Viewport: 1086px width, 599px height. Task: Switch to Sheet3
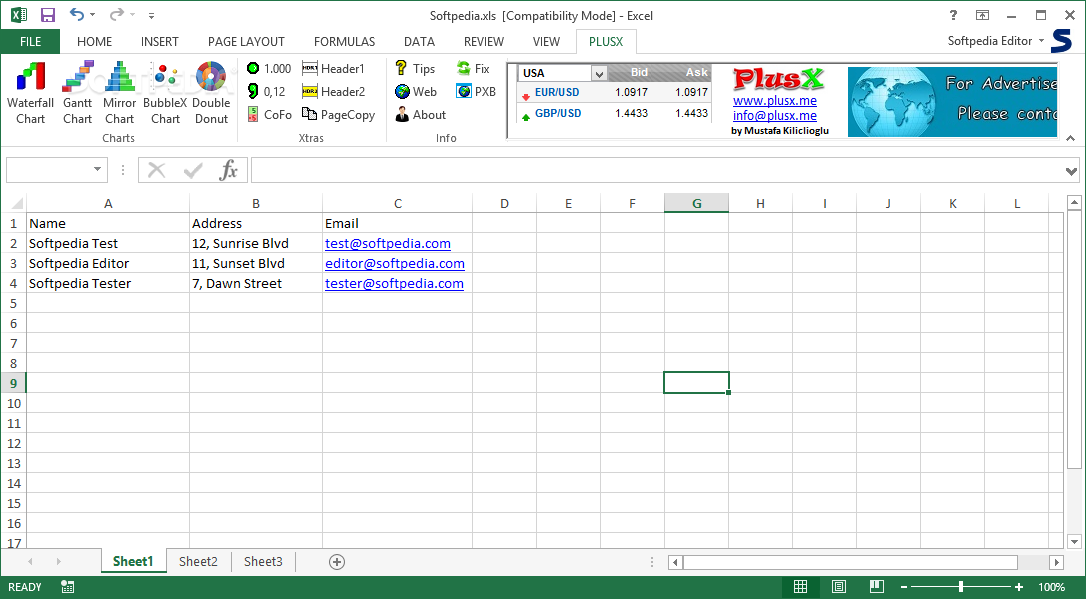coord(263,562)
